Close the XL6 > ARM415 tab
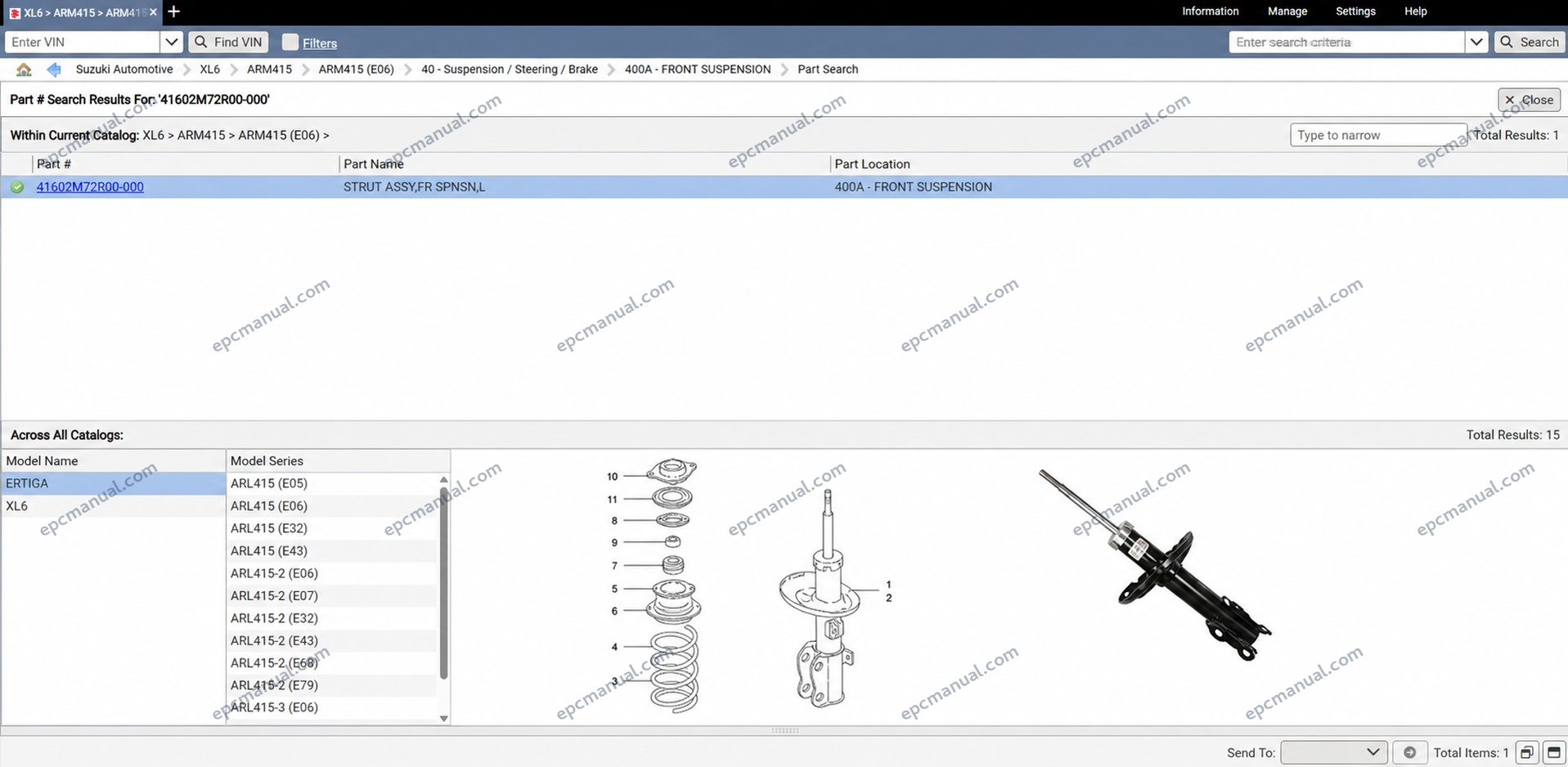 coord(153,12)
